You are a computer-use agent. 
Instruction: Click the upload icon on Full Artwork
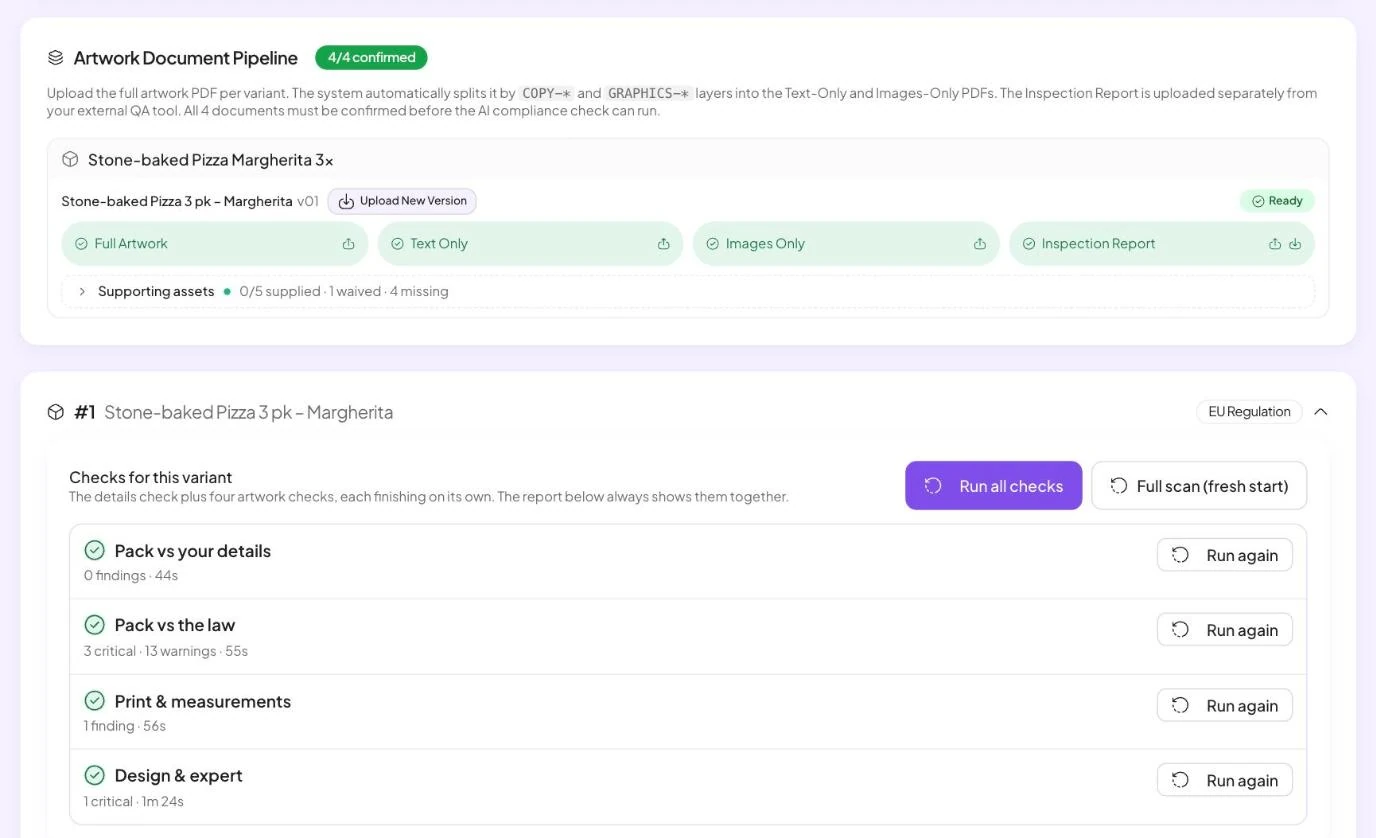348,244
